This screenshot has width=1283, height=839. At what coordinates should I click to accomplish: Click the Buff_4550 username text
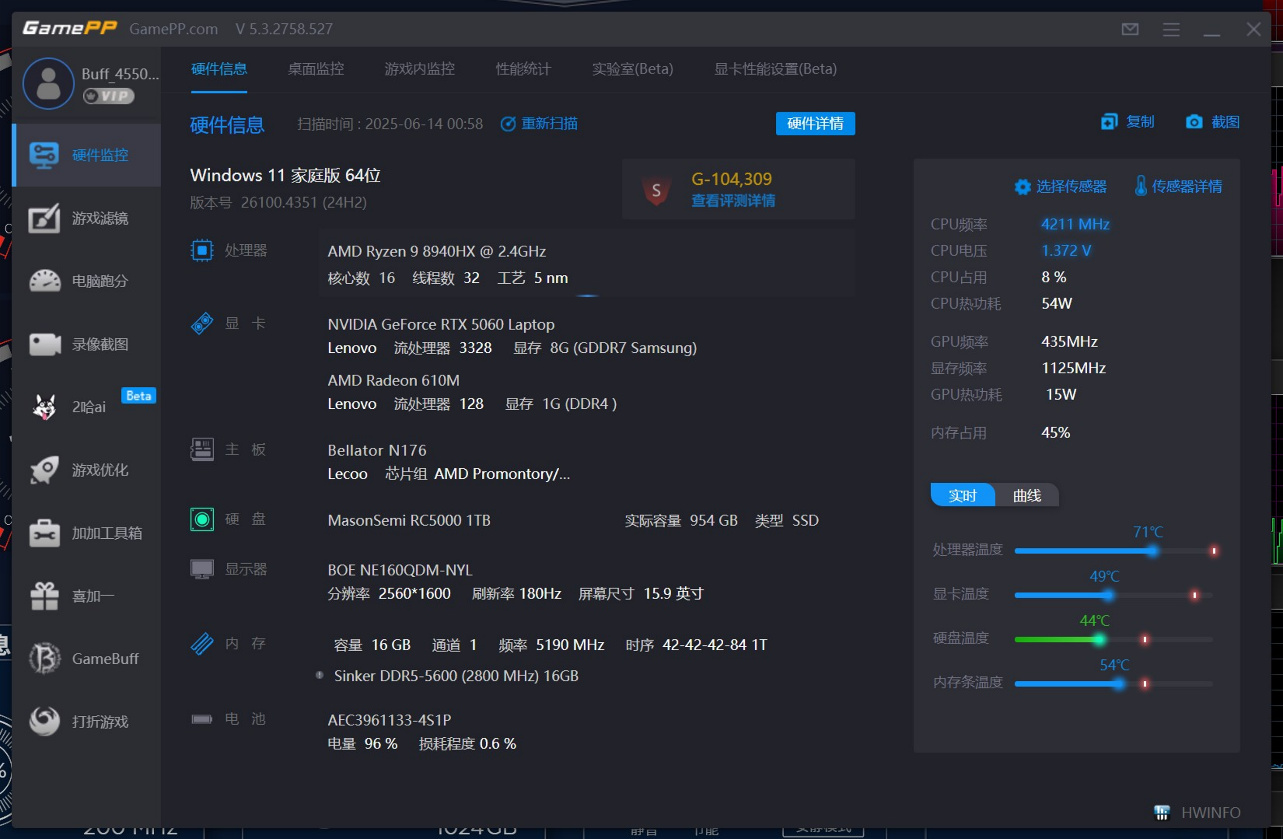(120, 73)
